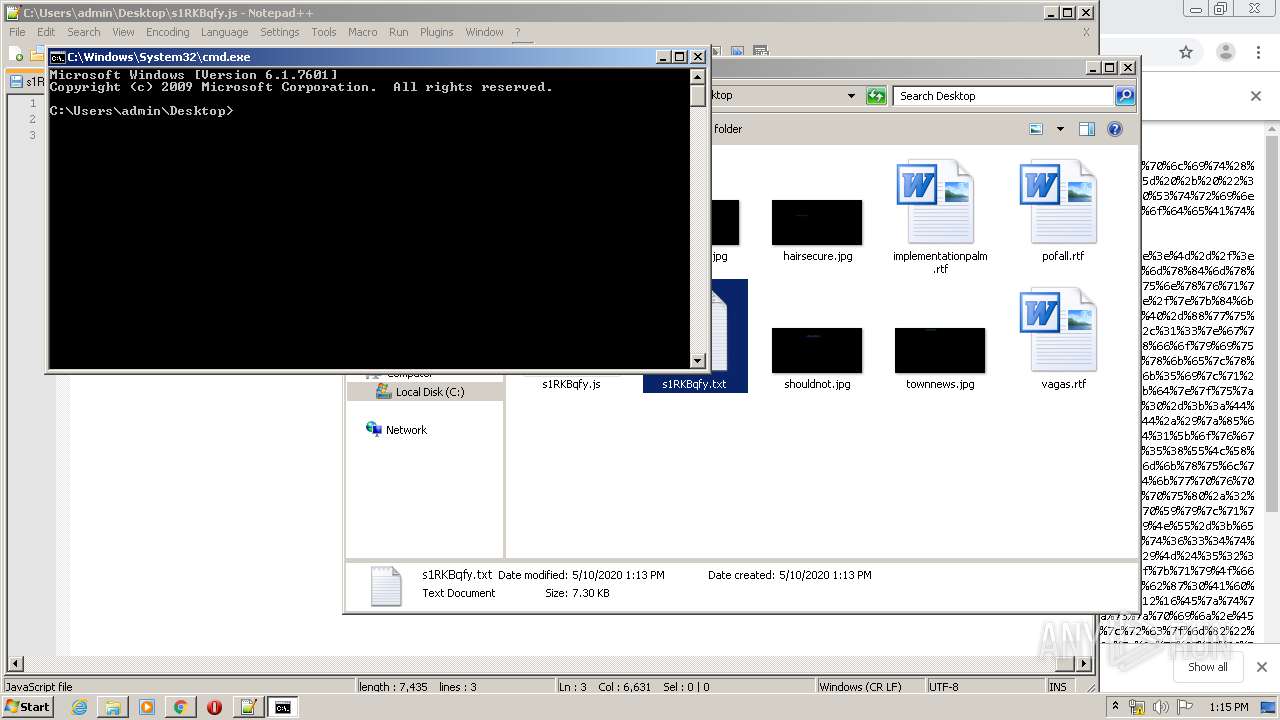Close the Chrome downloads bar
The image size is (1280, 720).
point(1261,667)
